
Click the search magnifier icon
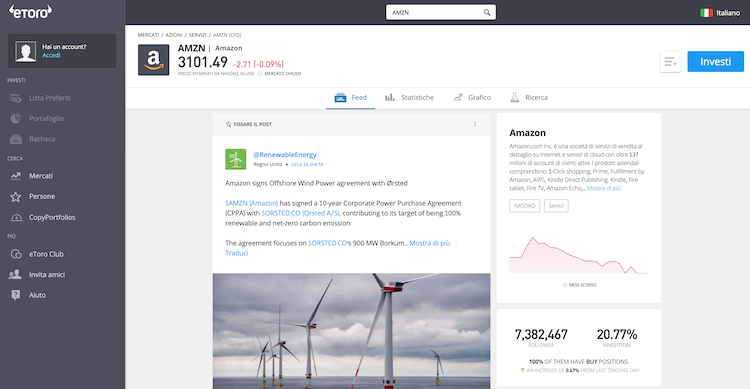(x=486, y=12)
